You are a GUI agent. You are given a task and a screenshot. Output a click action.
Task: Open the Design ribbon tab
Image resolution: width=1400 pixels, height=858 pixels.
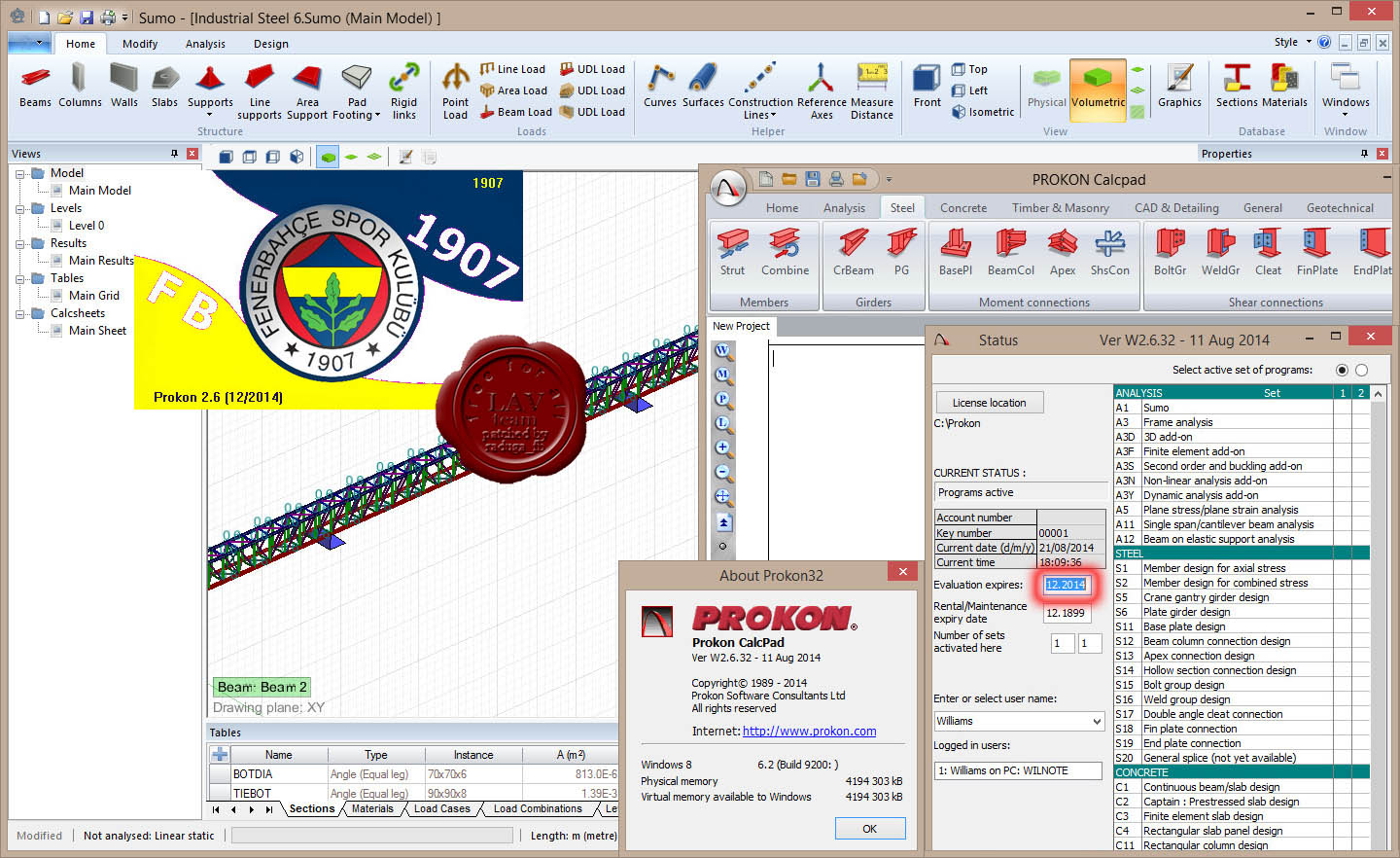point(271,44)
